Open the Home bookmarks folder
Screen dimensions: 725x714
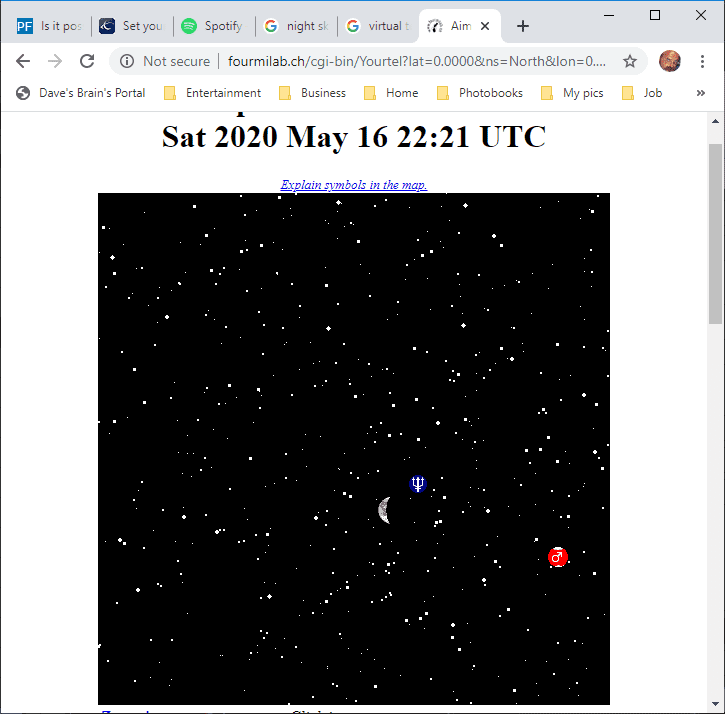391,93
